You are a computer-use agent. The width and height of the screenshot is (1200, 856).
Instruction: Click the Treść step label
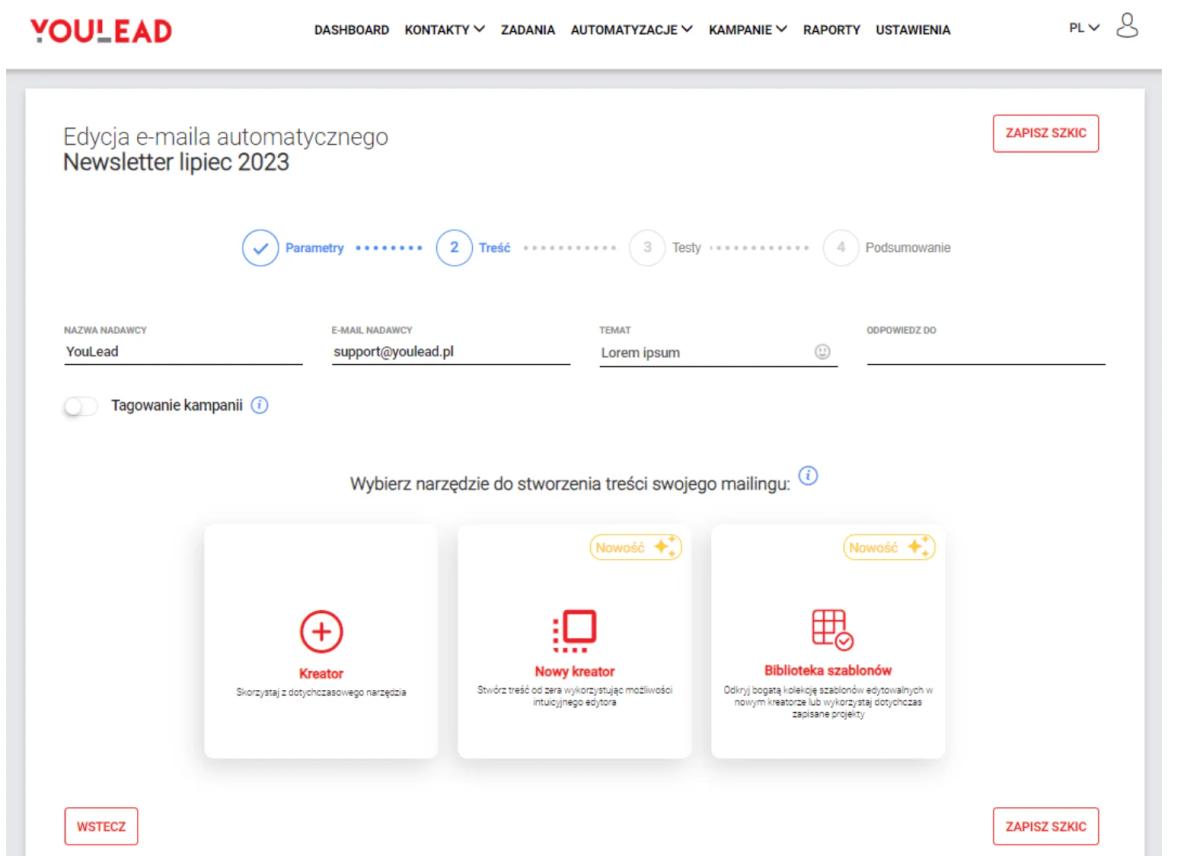click(496, 247)
